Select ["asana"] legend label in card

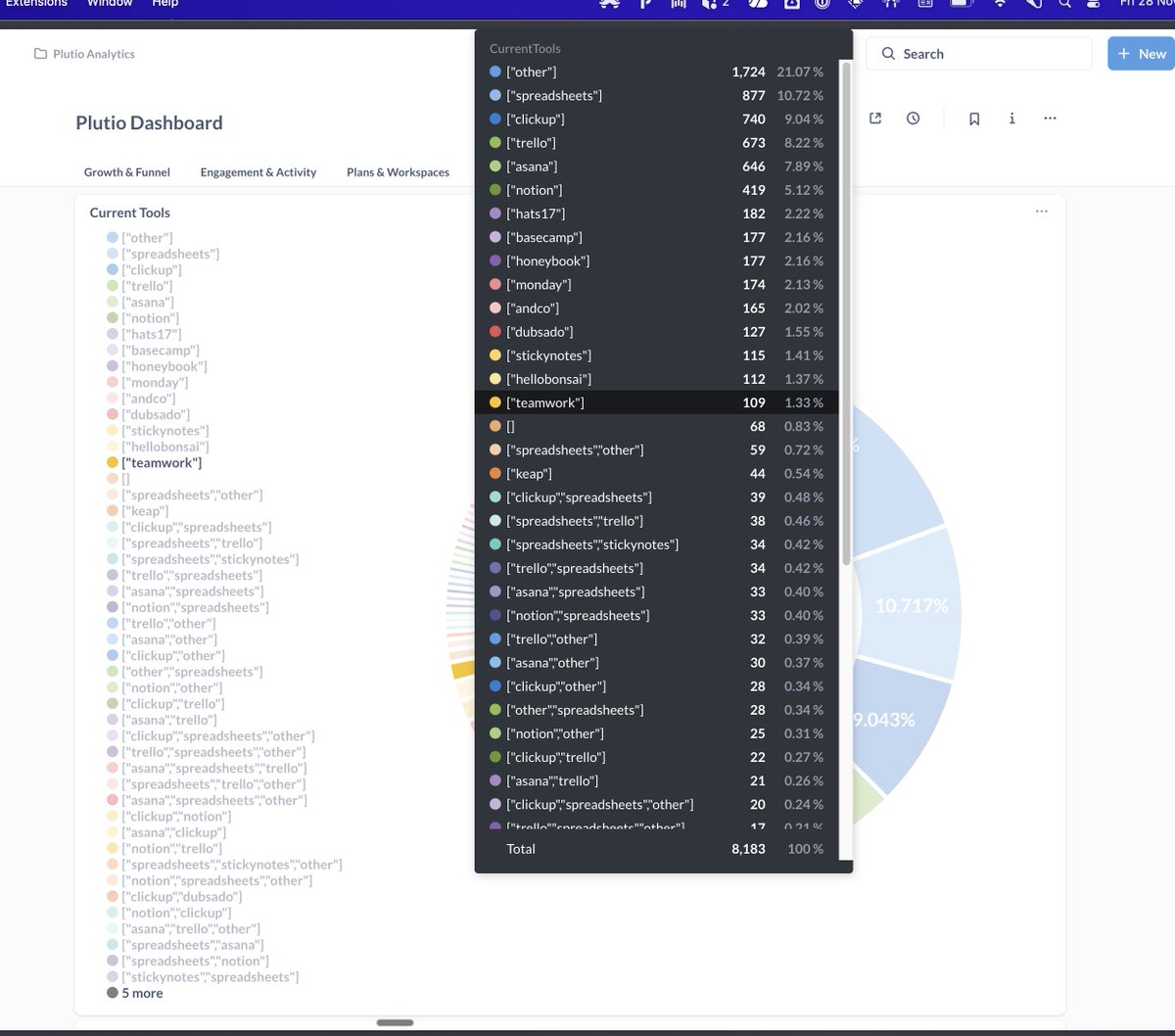coord(148,302)
